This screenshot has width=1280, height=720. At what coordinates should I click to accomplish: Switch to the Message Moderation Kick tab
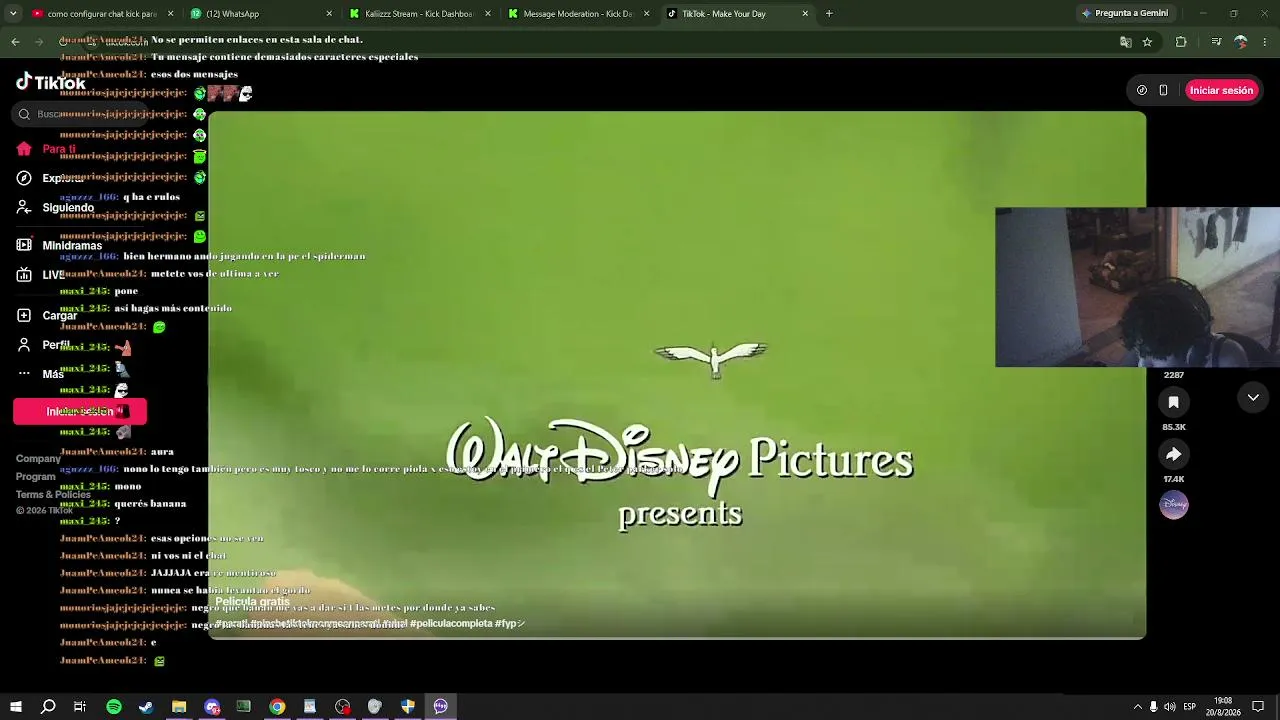pos(577,14)
